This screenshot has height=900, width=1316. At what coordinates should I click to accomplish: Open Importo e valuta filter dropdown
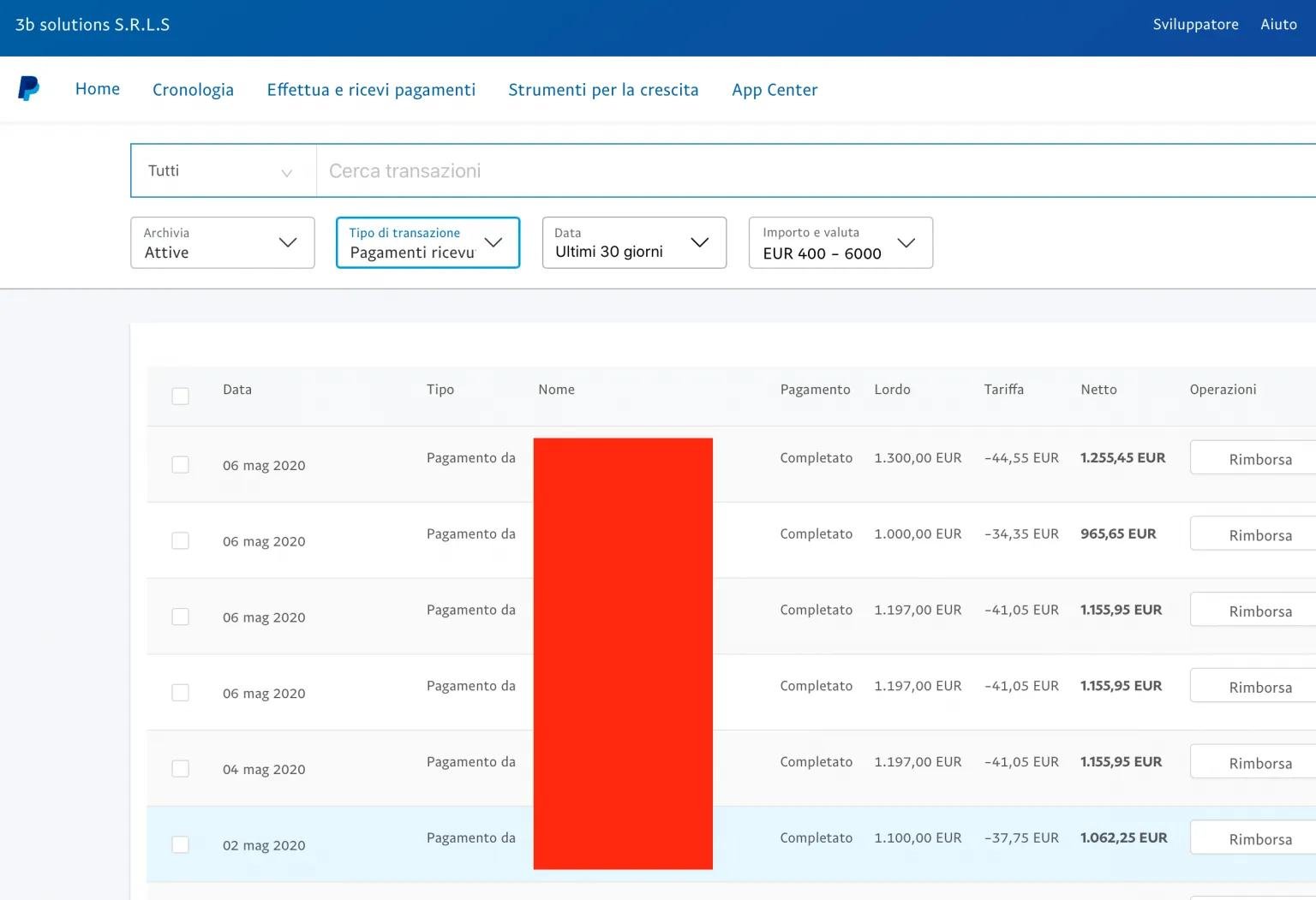[840, 243]
